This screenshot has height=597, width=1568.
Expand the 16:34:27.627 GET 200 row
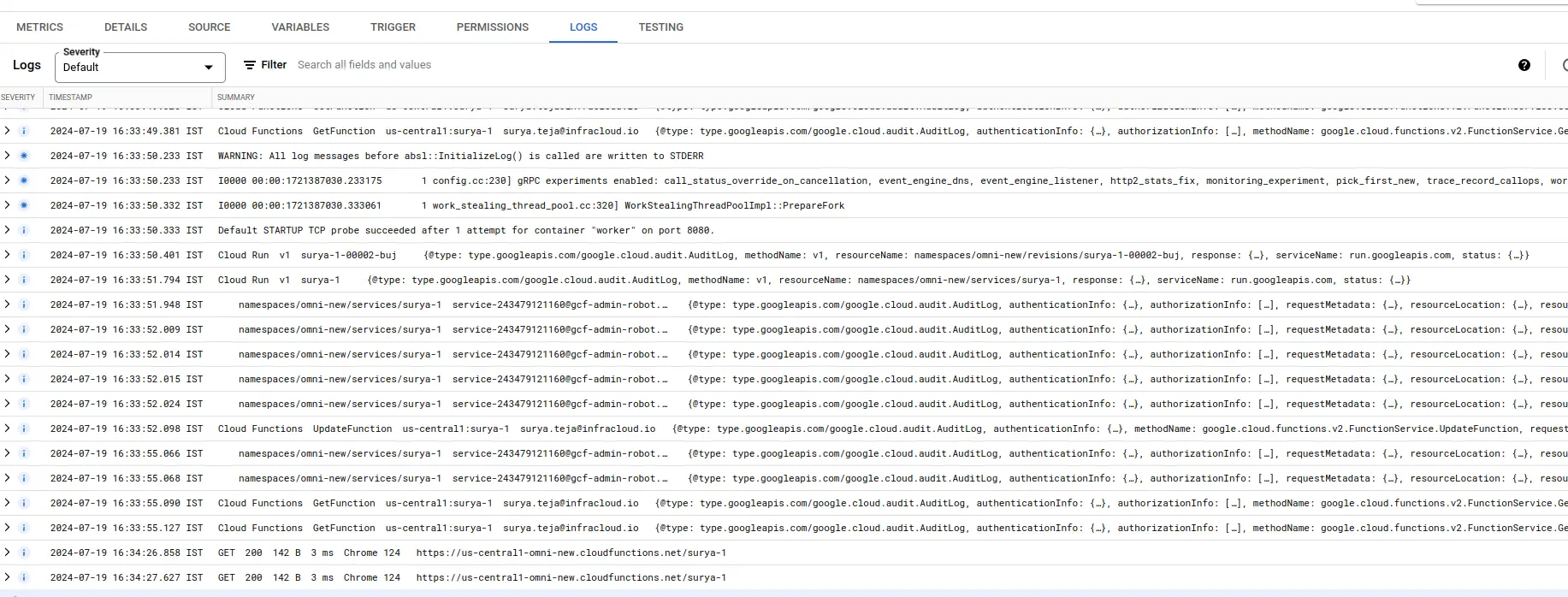(x=7, y=577)
